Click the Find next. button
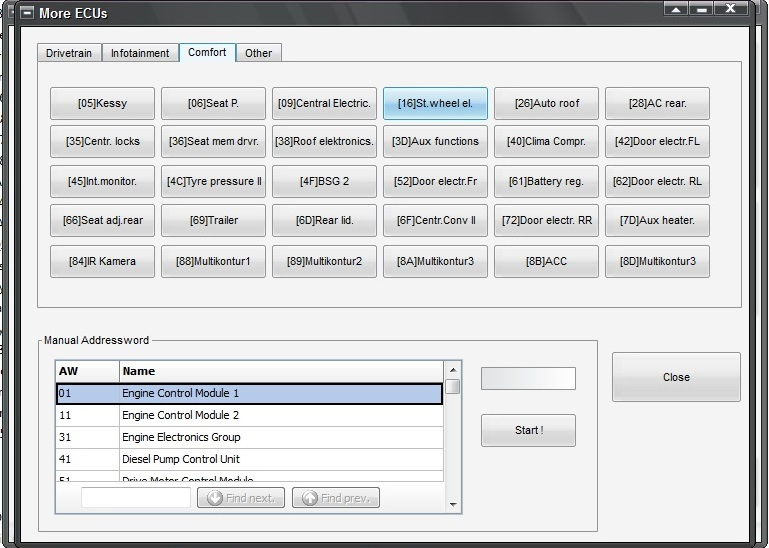 (241, 498)
